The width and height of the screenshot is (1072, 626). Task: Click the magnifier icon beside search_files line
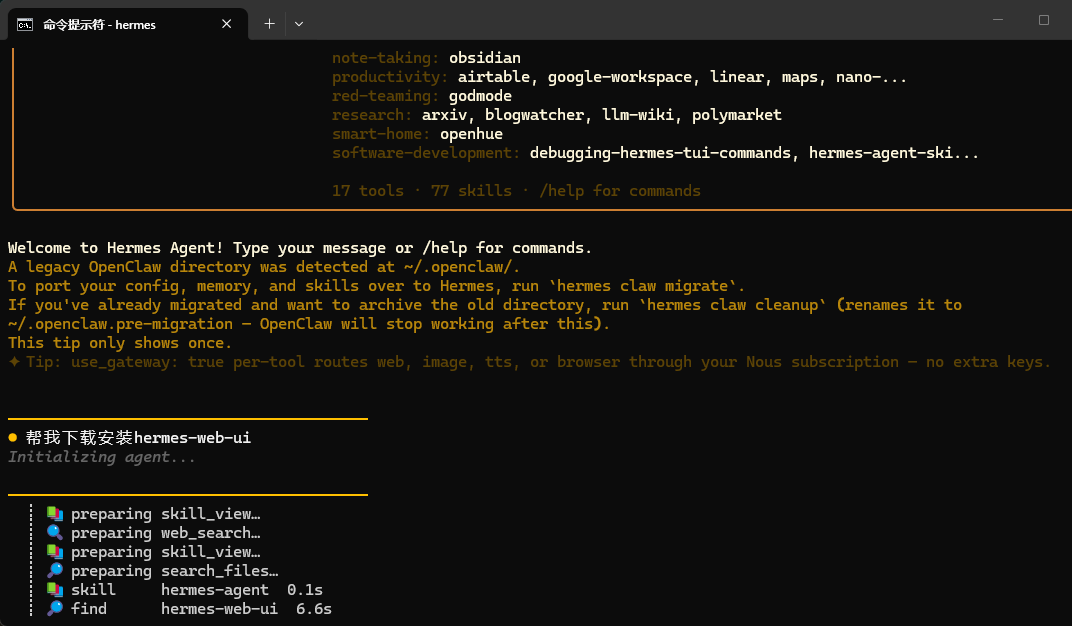pyautogui.click(x=55, y=571)
